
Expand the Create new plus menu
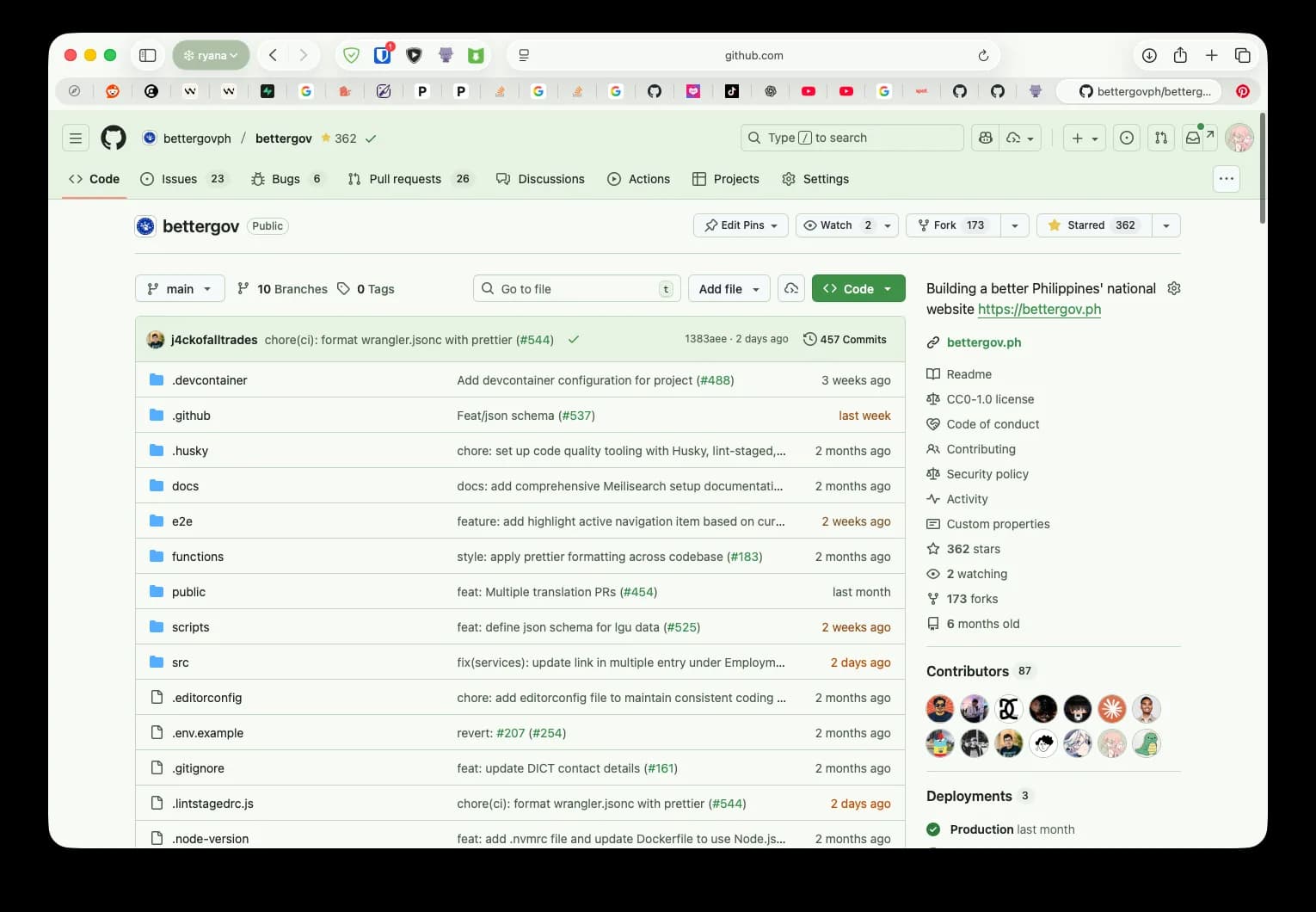click(x=1085, y=138)
